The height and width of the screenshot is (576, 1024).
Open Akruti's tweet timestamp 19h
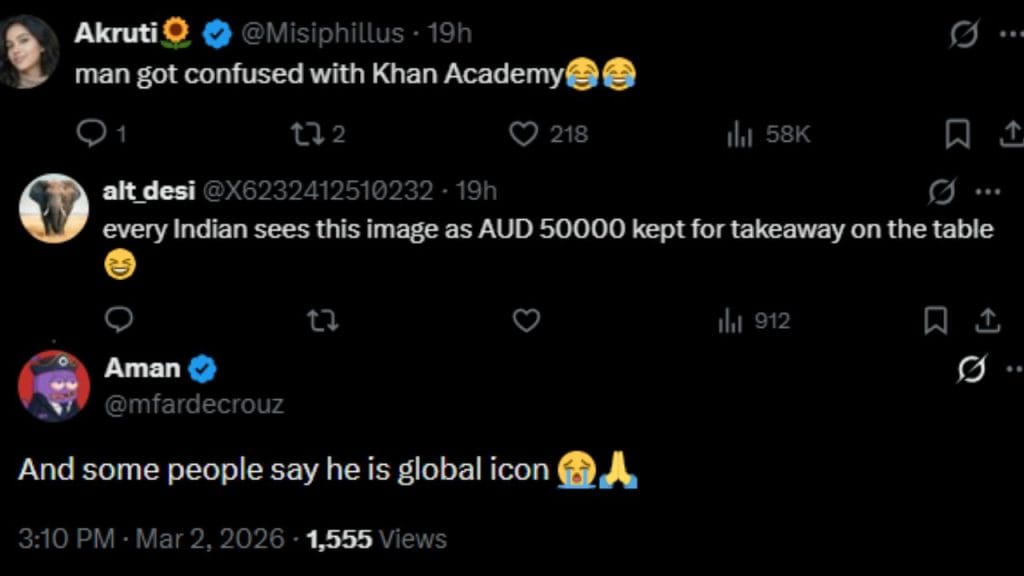(449, 33)
